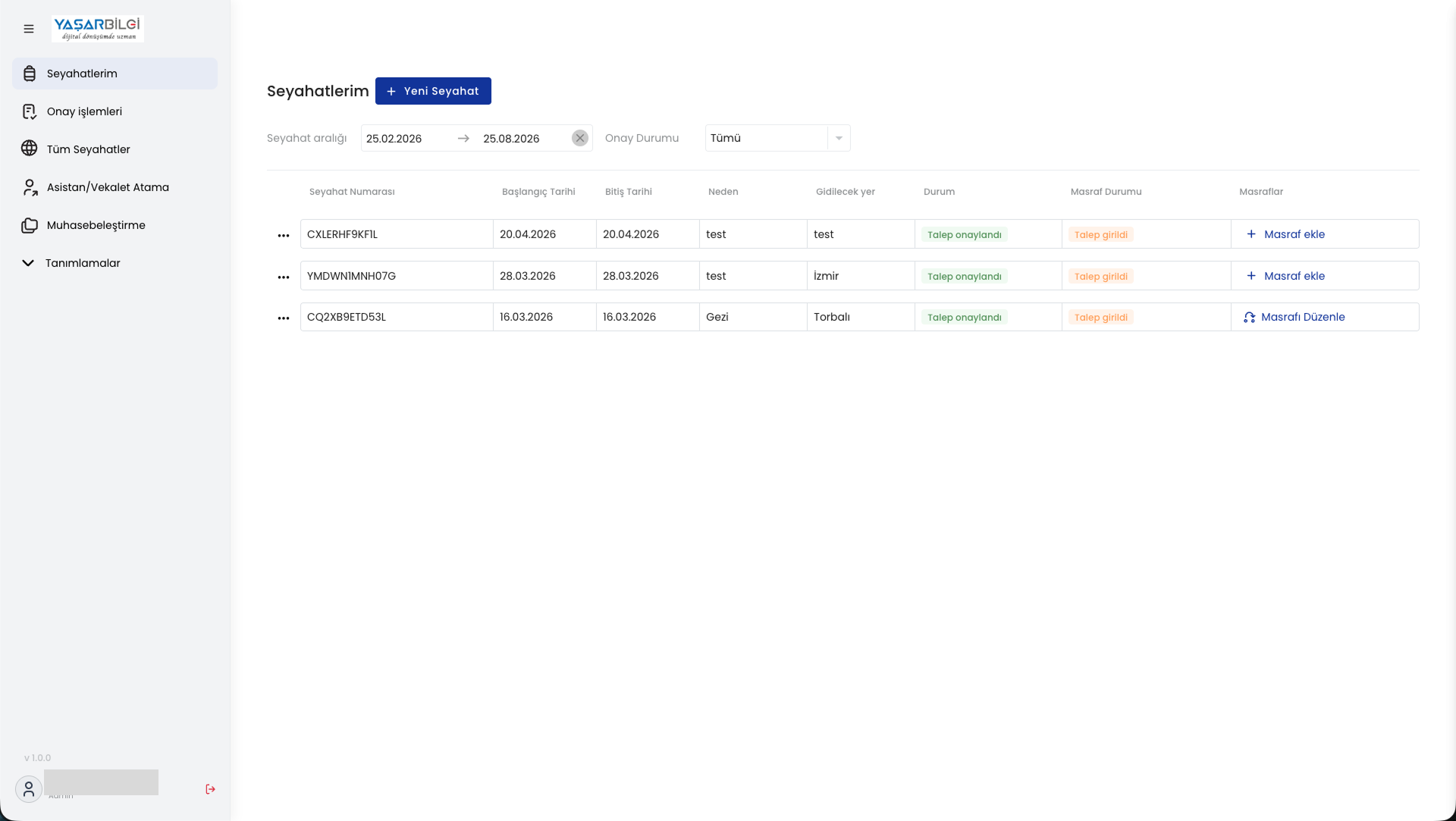Navigate to Asistan/Vekalet Atama

pos(115,187)
